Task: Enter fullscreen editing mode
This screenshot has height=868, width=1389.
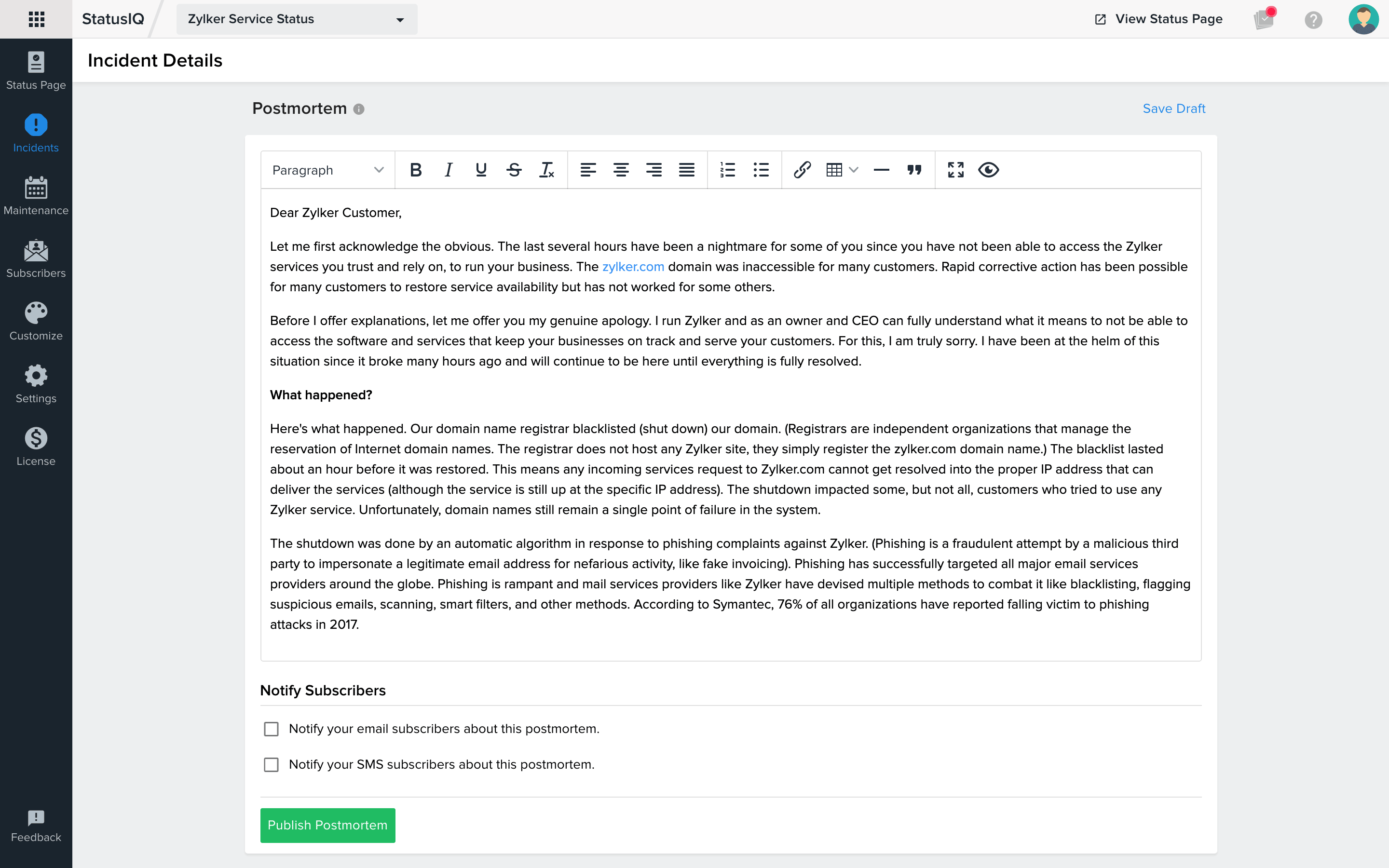Action: (x=956, y=169)
